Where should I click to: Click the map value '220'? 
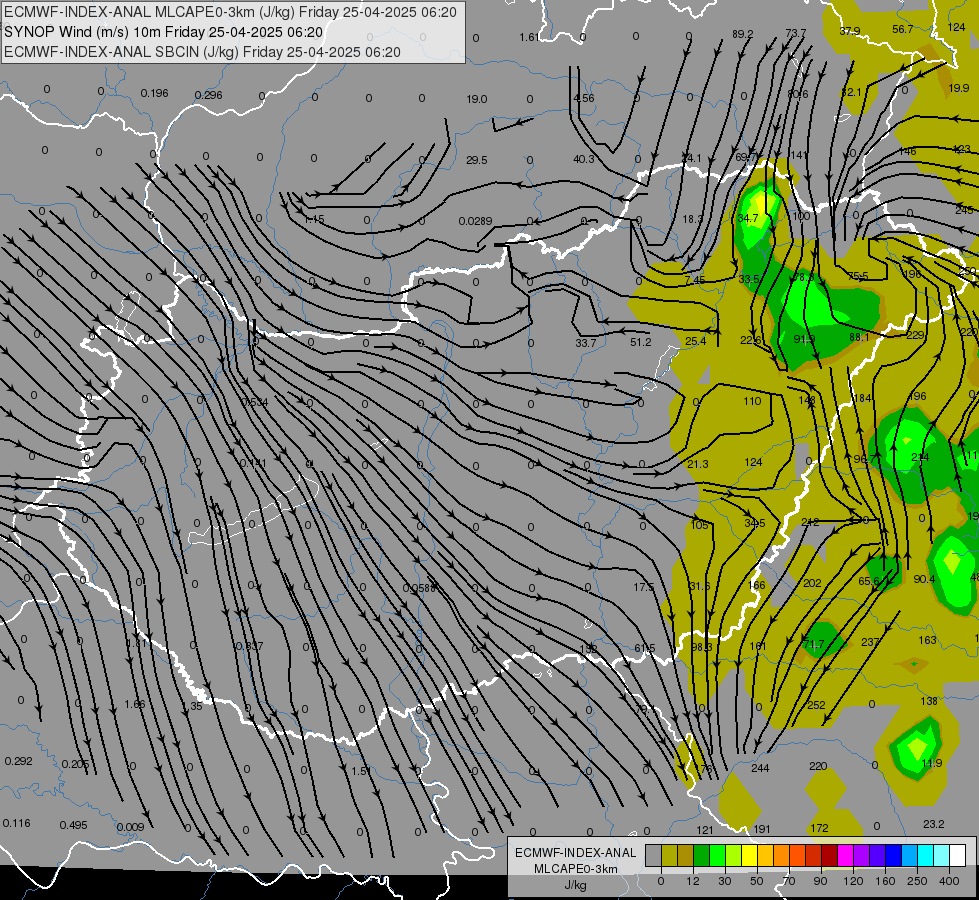(x=818, y=766)
